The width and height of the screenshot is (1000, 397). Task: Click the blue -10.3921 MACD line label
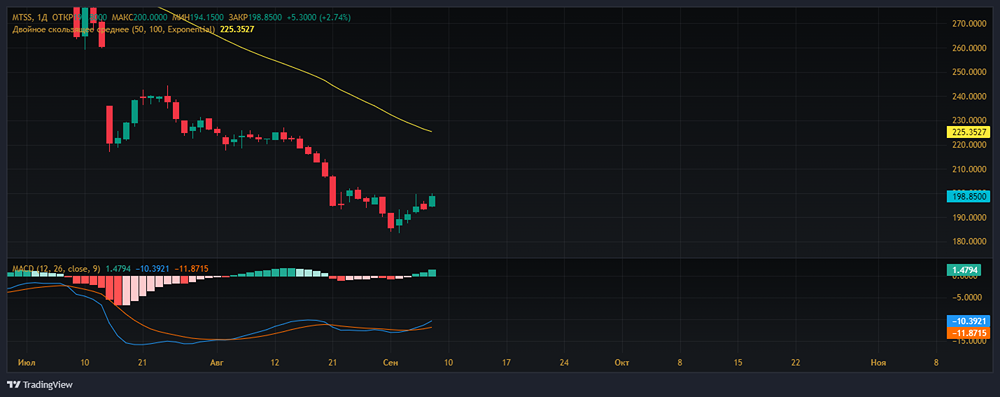pos(969,321)
